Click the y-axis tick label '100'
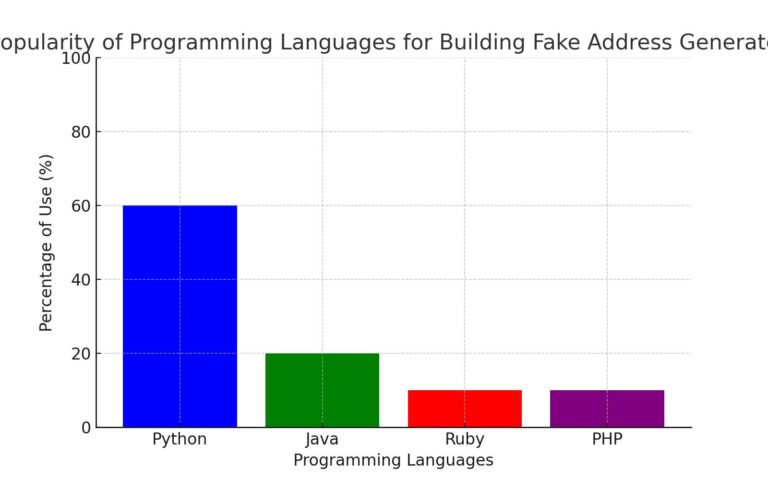Image resolution: width=768 pixels, height=480 pixels. click(76, 58)
